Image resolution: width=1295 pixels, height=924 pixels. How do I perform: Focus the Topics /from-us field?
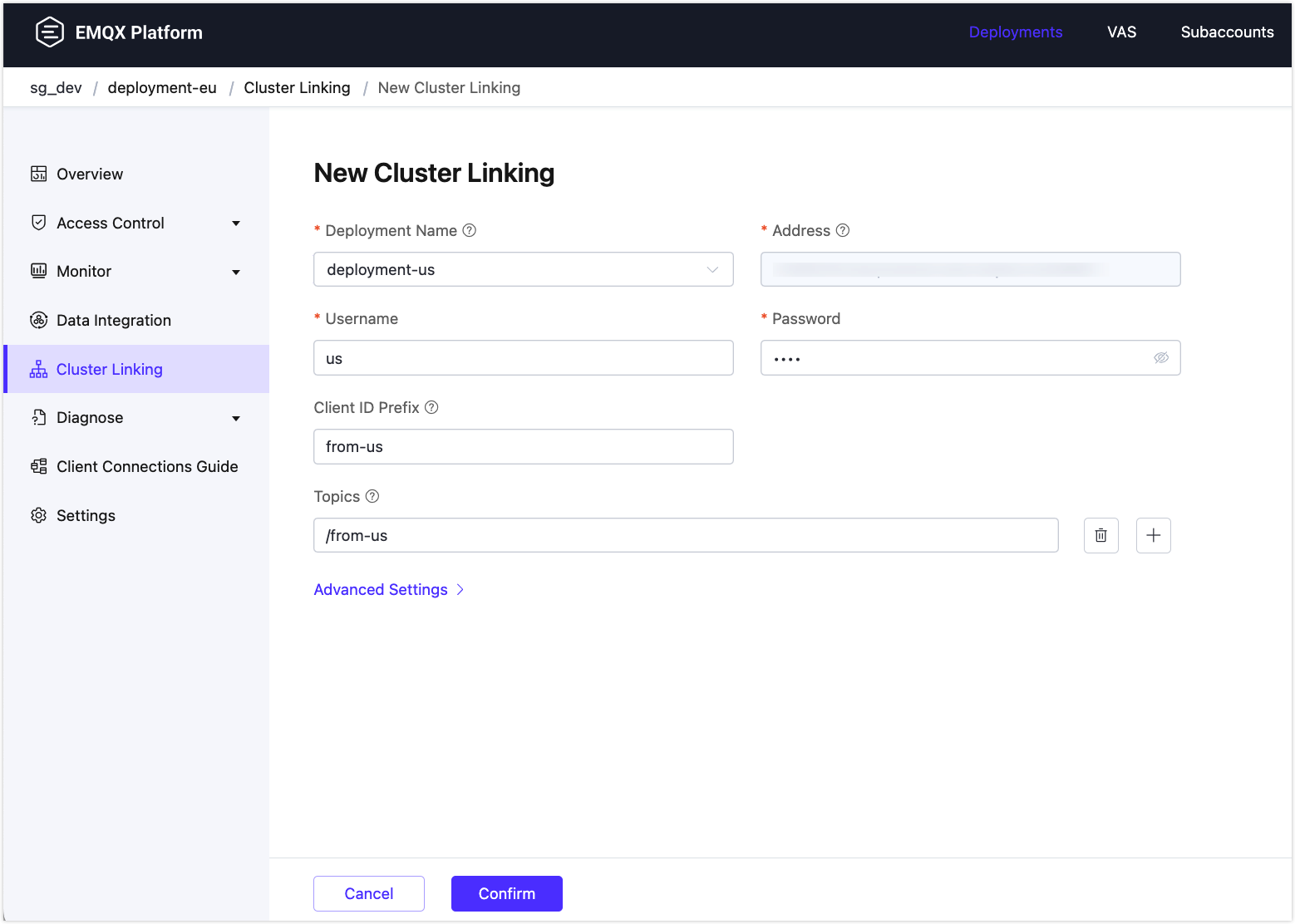point(686,535)
